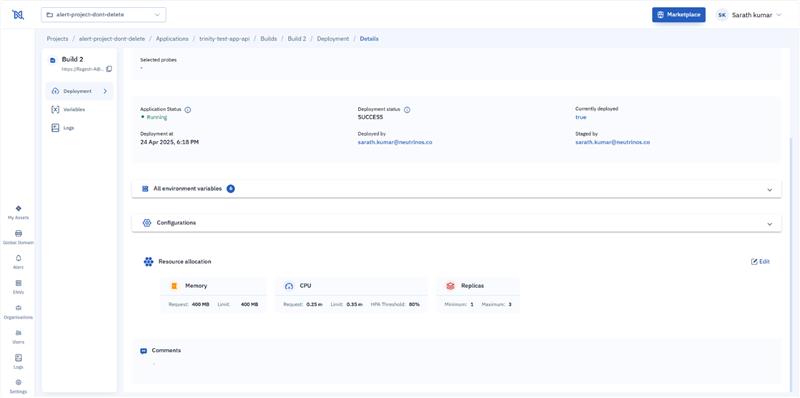Viewport: 800px width, 398px height.
Task: Go to trinity-test-app-api breadcrumb
Action: tap(224, 39)
